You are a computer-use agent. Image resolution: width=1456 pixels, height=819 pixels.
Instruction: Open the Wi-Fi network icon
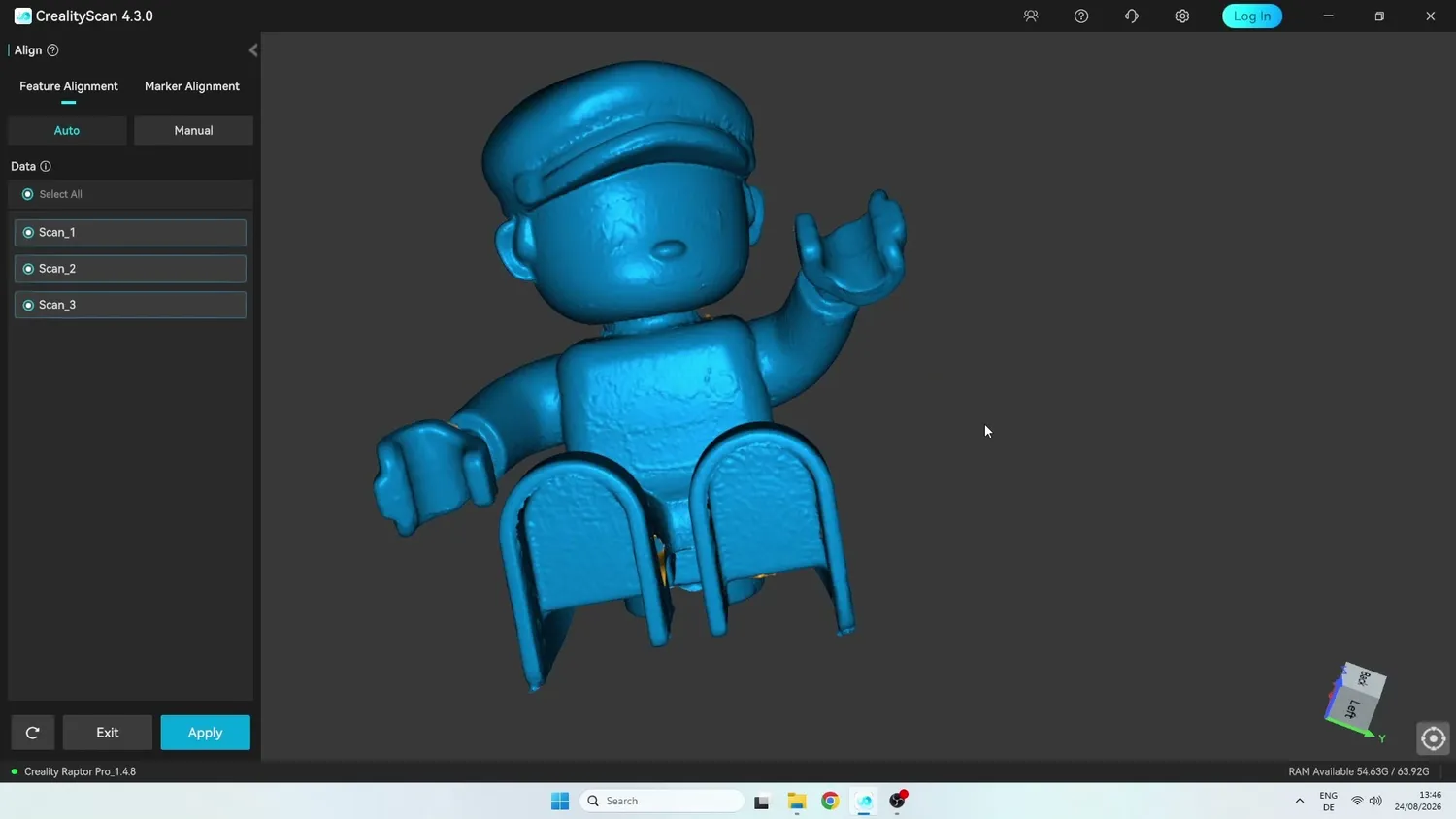pos(1357,801)
